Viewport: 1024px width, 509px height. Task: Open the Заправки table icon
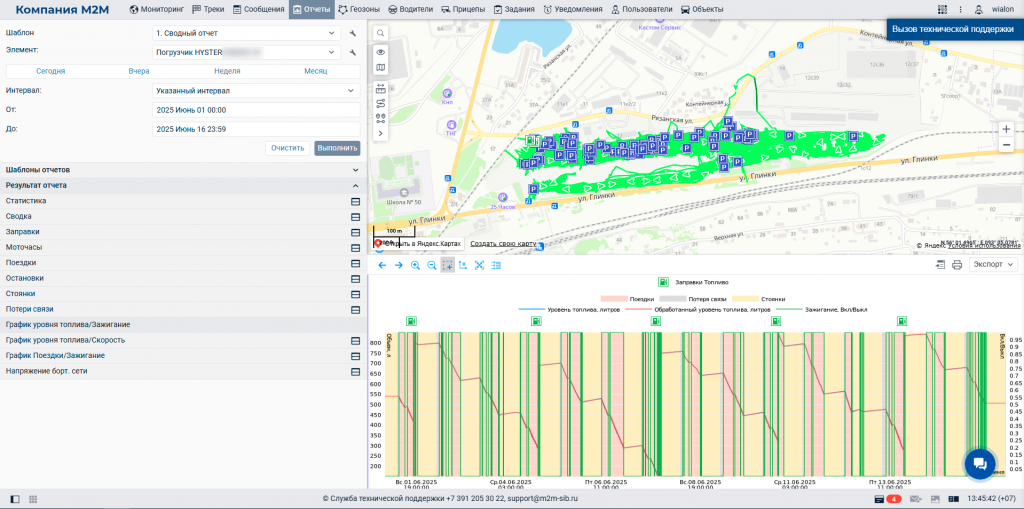[356, 232]
